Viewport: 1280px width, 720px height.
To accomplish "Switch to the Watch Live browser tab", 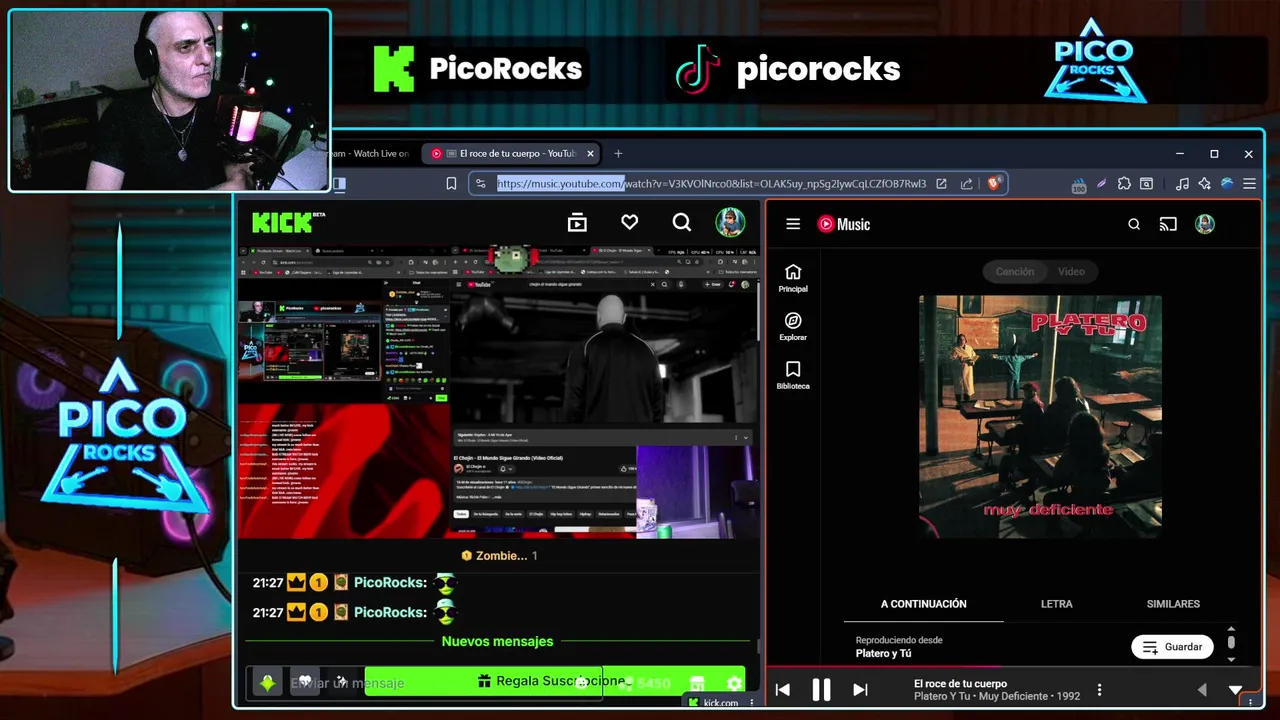I will tap(370, 153).
